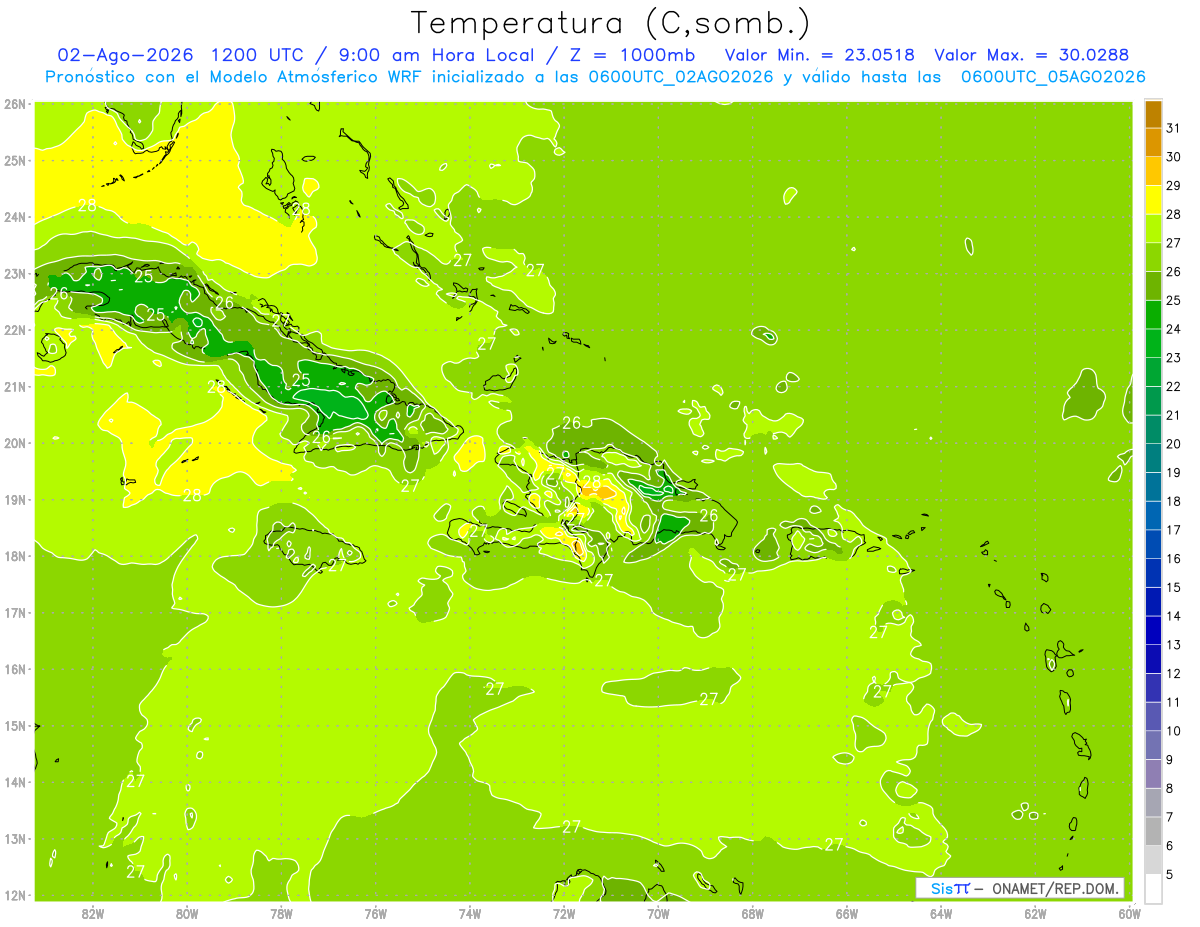The height and width of the screenshot is (927, 1200).
Task: Click the '17N' latitude label
Action: click(15, 613)
